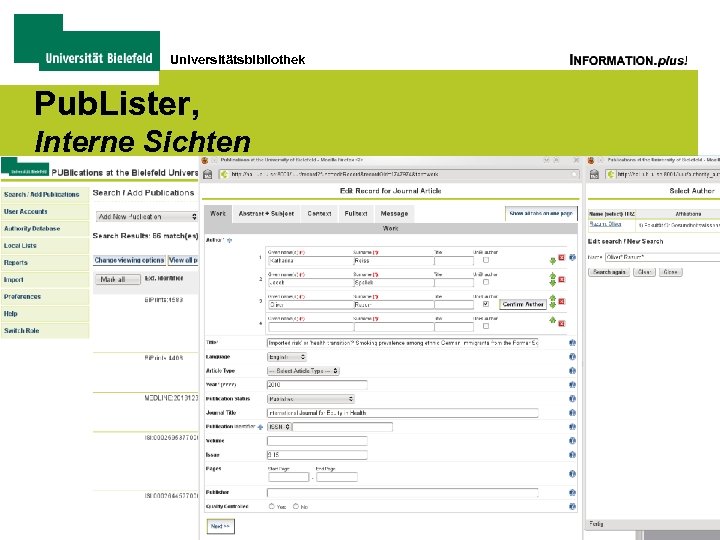Click the Firefox icon in Edit Record window
720x540 pixels.
205,160
